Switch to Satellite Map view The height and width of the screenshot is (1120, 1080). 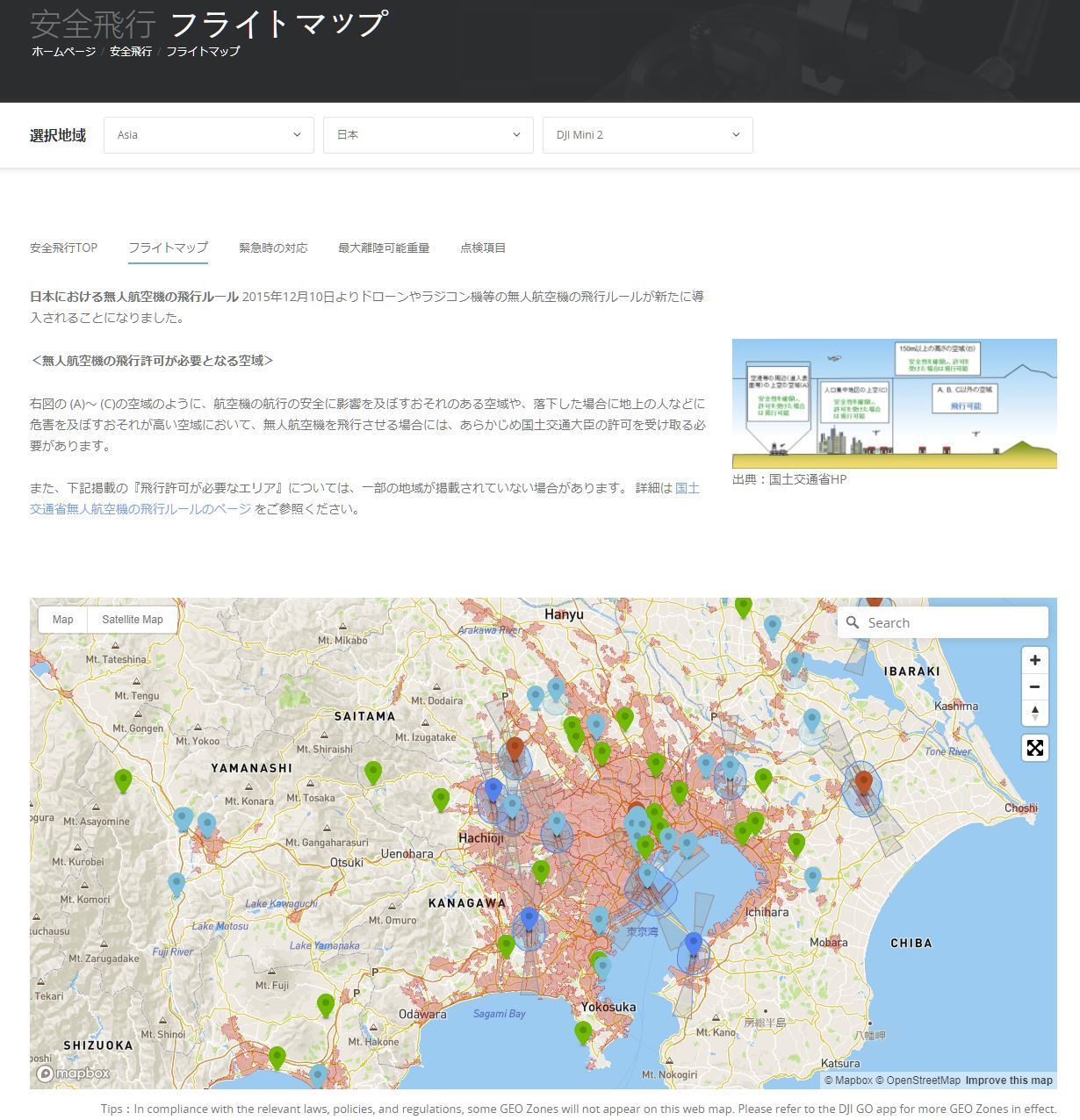[x=133, y=620]
